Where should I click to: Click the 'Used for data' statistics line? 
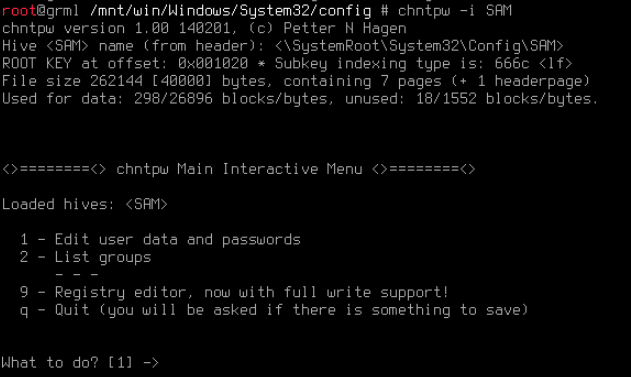pyautogui.click(x=300, y=99)
